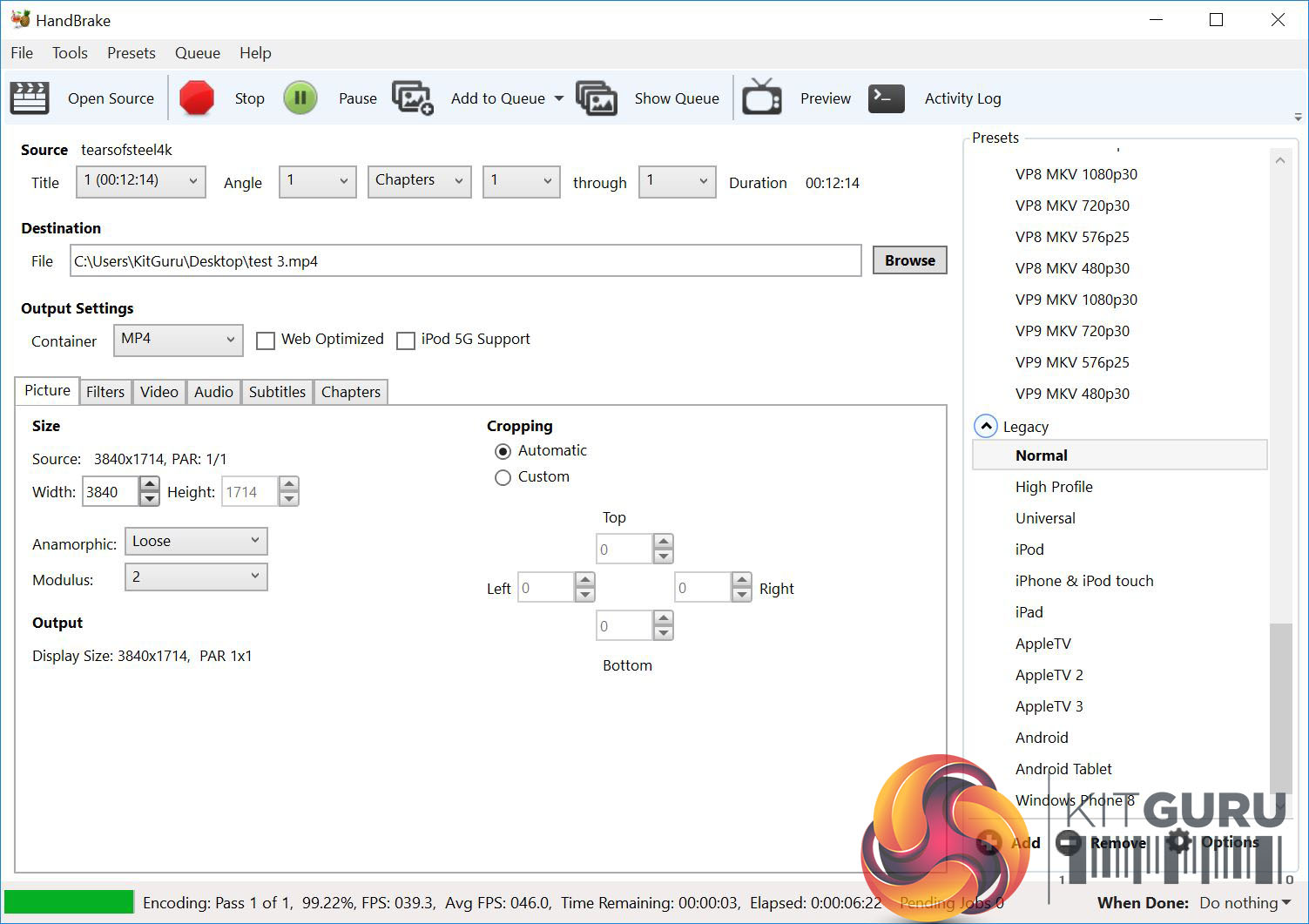This screenshot has width=1309, height=924.
Task: Select the VP9 MKV 720p30 preset
Action: [x=1072, y=331]
